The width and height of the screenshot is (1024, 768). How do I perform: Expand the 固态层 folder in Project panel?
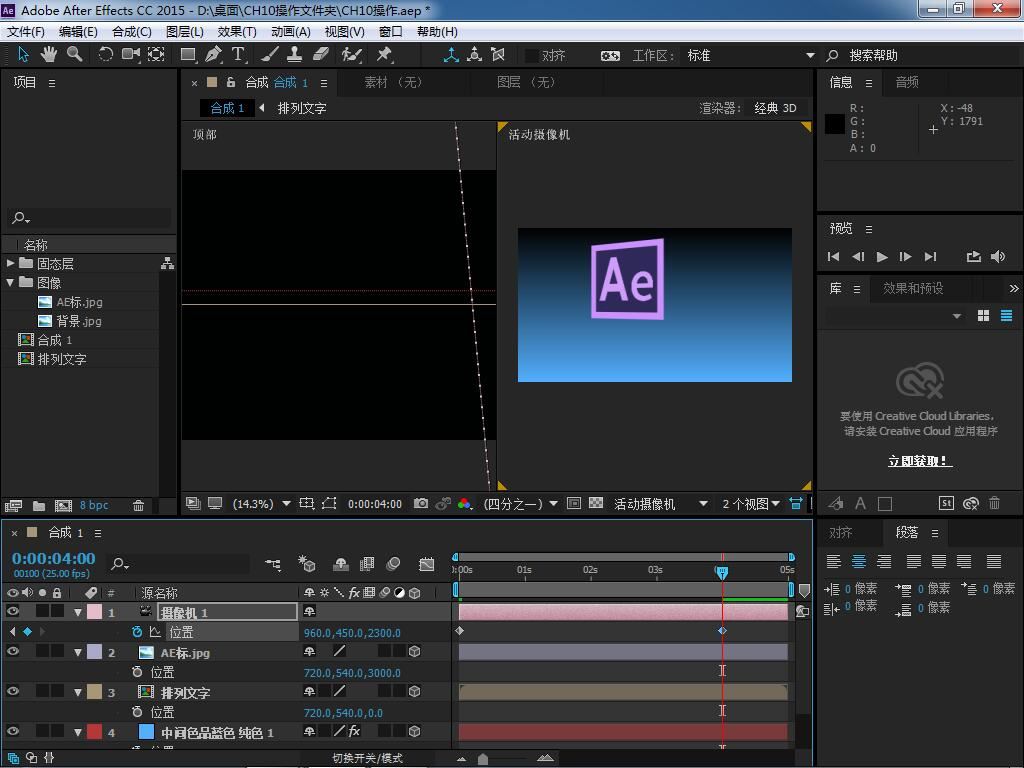[10, 263]
